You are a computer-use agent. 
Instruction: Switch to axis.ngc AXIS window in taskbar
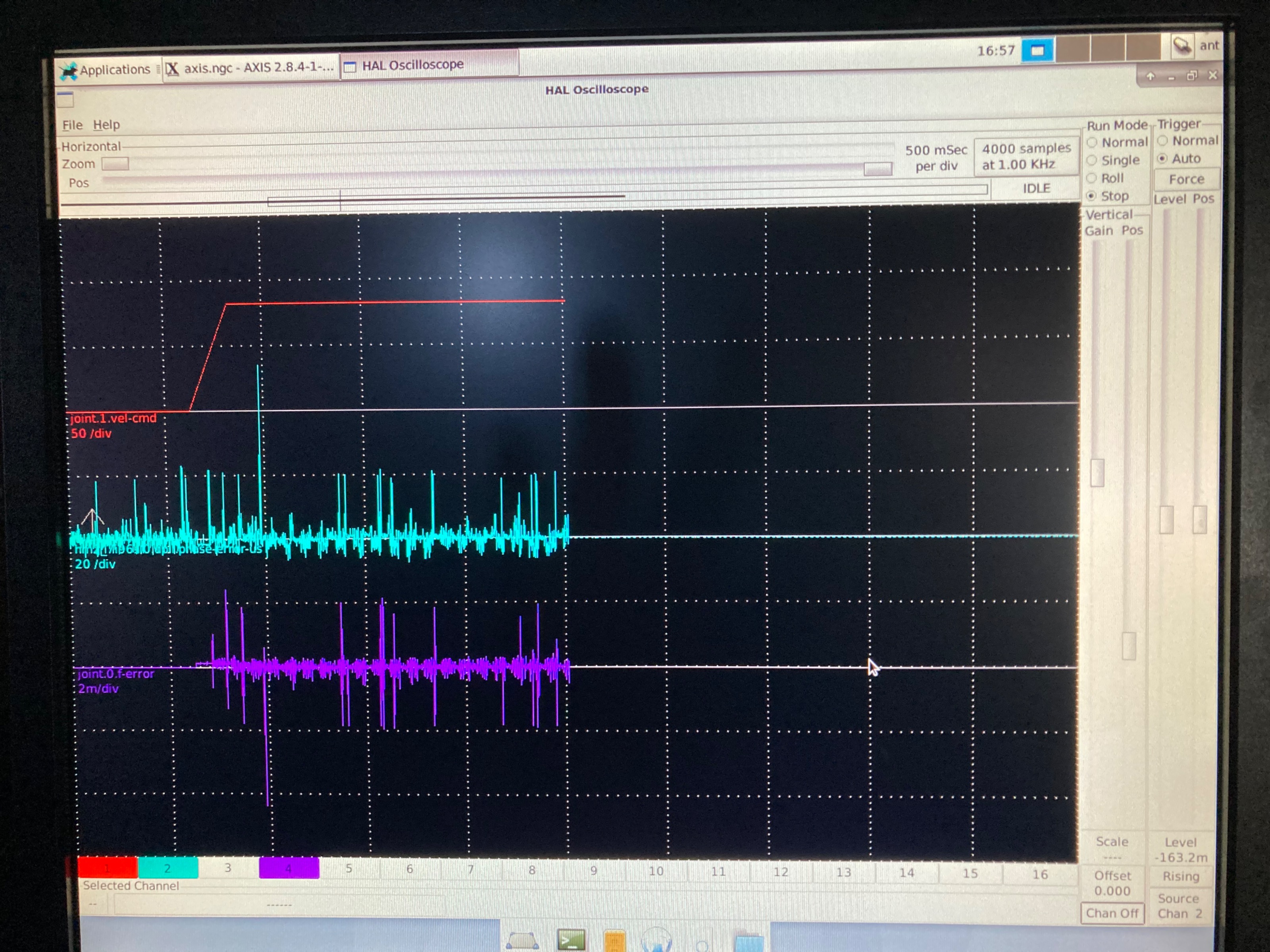tap(251, 68)
